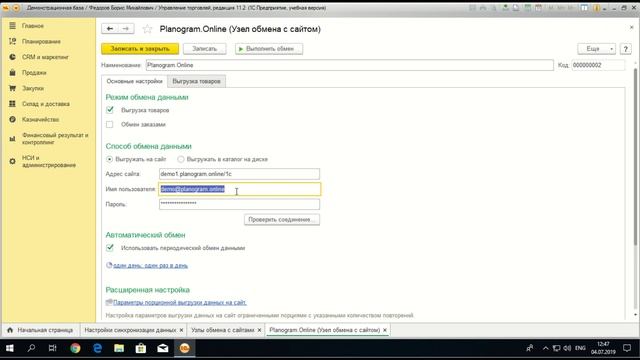Open Microsoft Store from taskbar
Viewport: 640px width, 360px height.
(141, 348)
